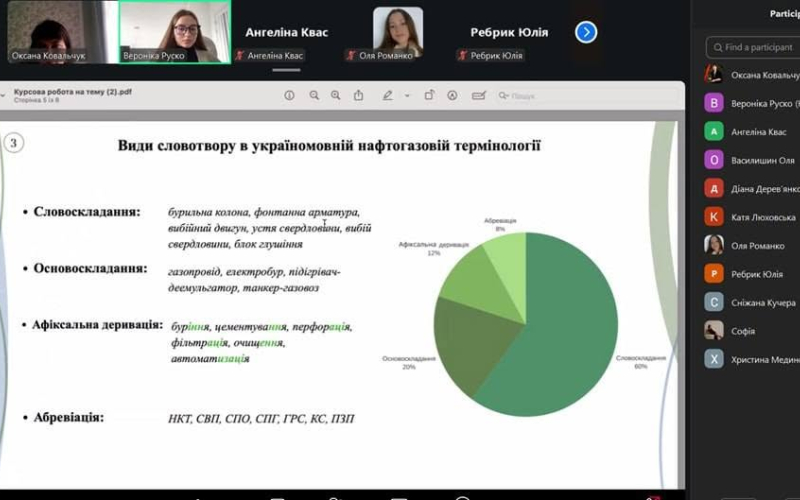800x500 pixels.
Task: Click gray X avatar of Христина
Action: pos(714,359)
